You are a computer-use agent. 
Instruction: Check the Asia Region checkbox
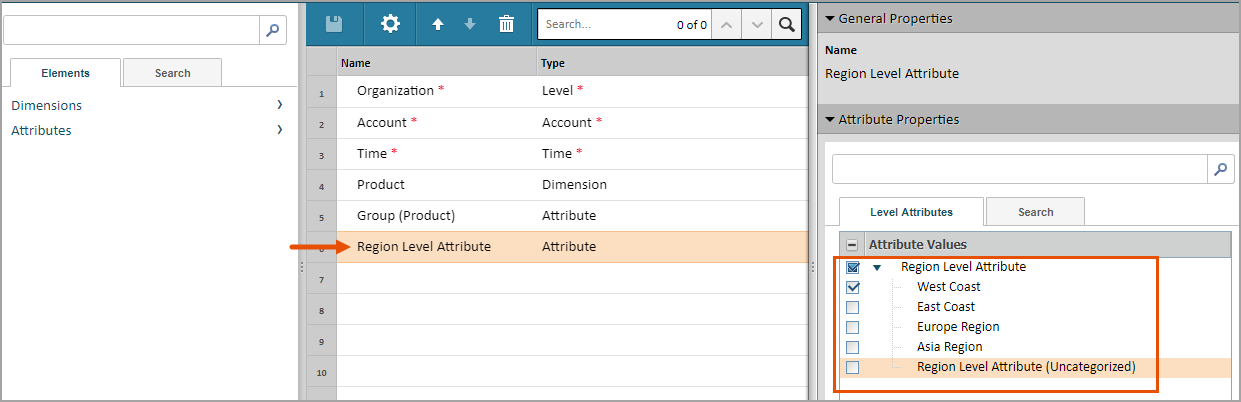(x=852, y=347)
